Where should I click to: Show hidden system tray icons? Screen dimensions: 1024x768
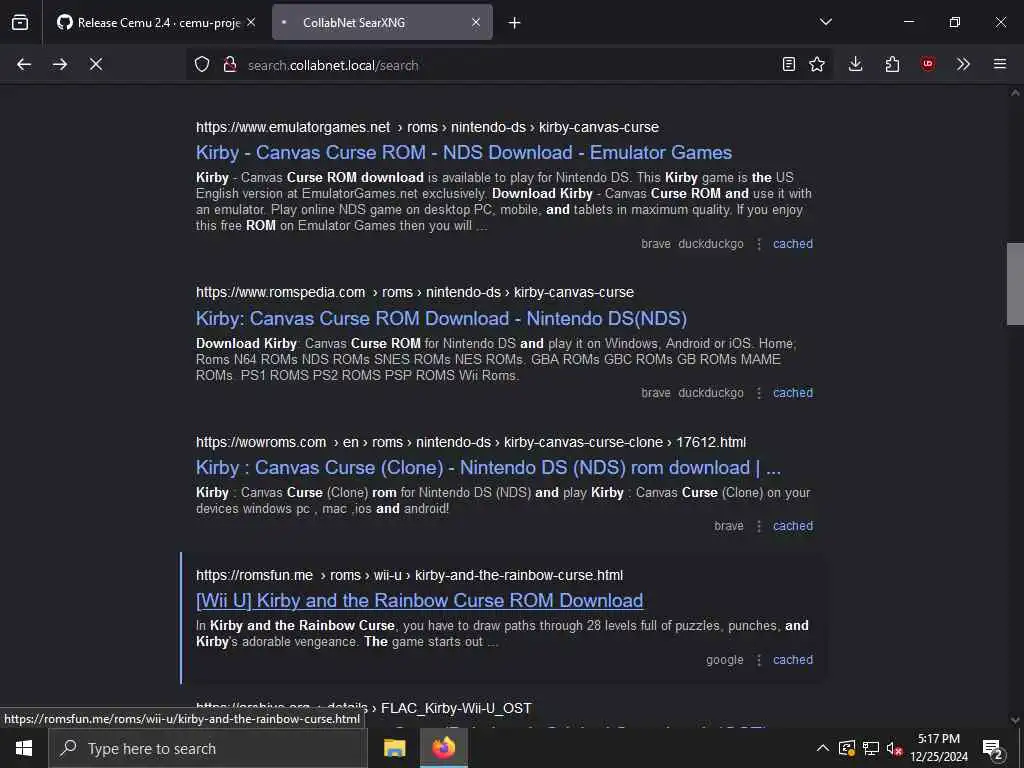coord(823,748)
